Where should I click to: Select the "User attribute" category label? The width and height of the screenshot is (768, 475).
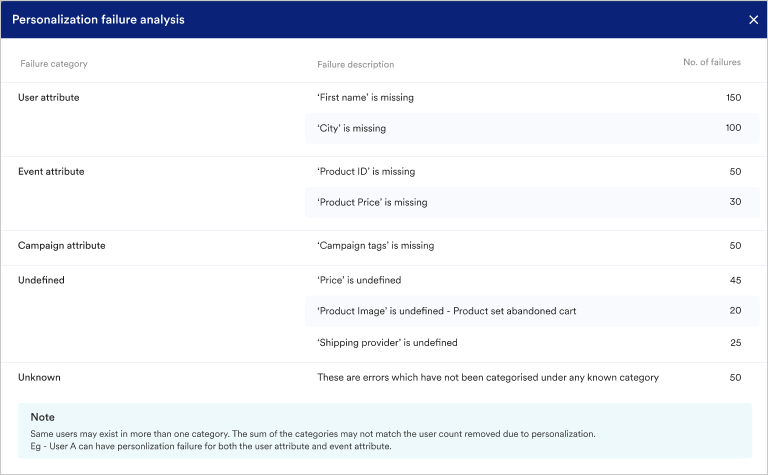tap(49, 98)
